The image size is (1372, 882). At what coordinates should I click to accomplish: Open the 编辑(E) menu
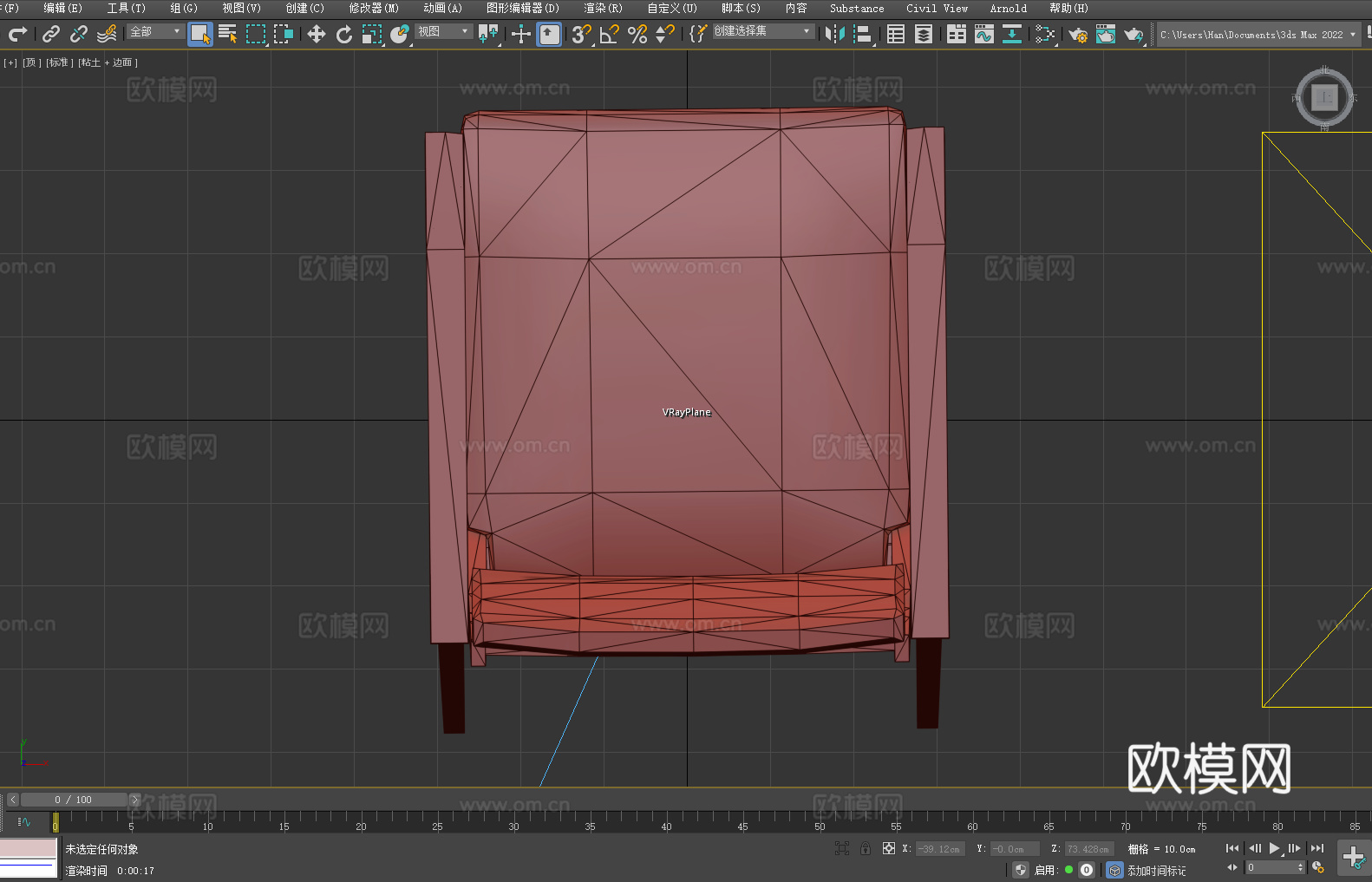point(63,8)
